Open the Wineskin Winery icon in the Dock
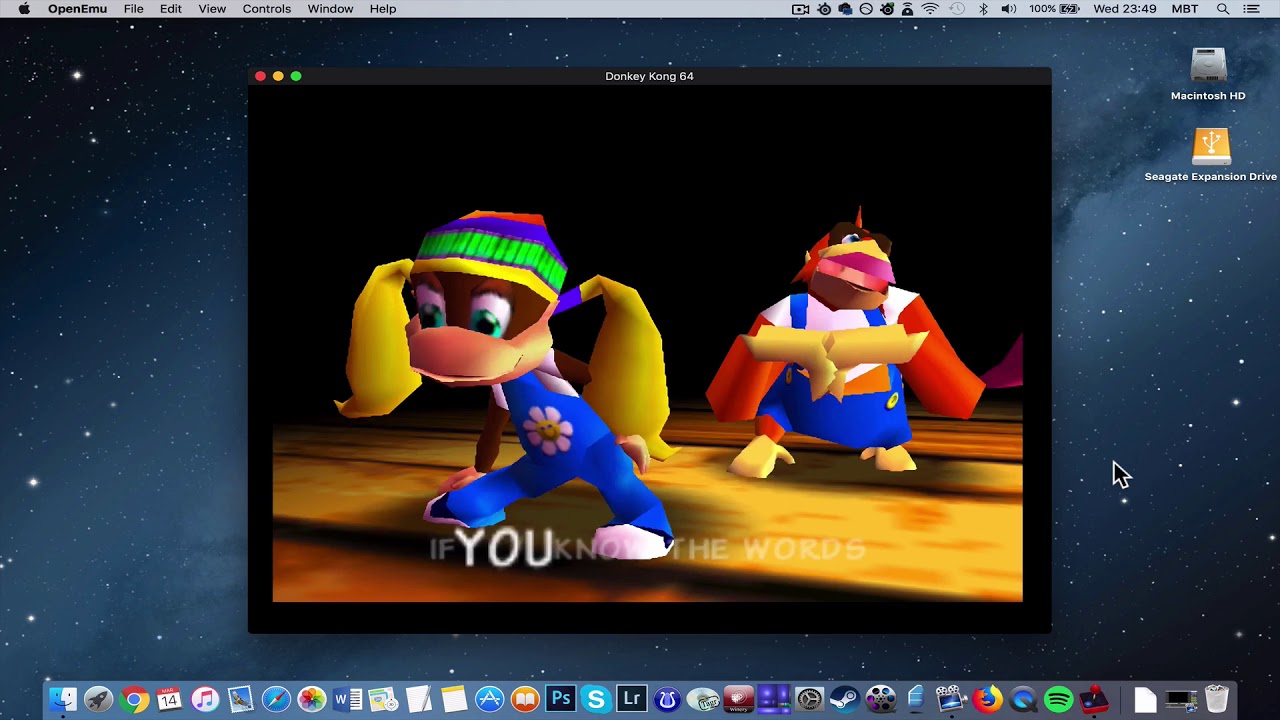 pyautogui.click(x=738, y=699)
